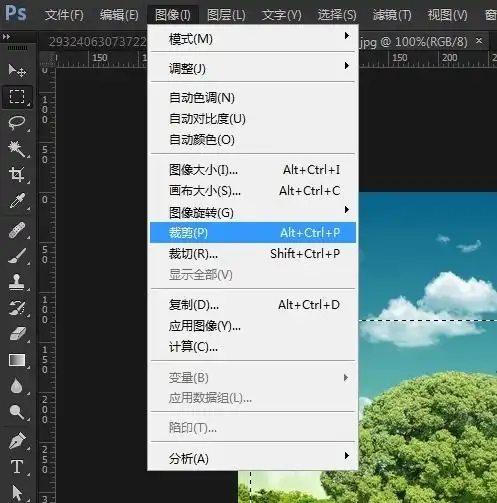Select the Dodge tool
This screenshot has width=497, height=503.
point(17,412)
